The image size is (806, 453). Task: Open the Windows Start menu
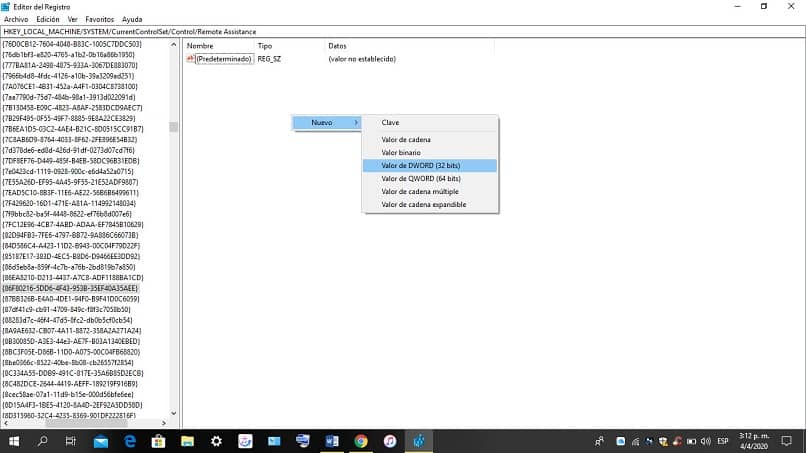(x=14, y=441)
